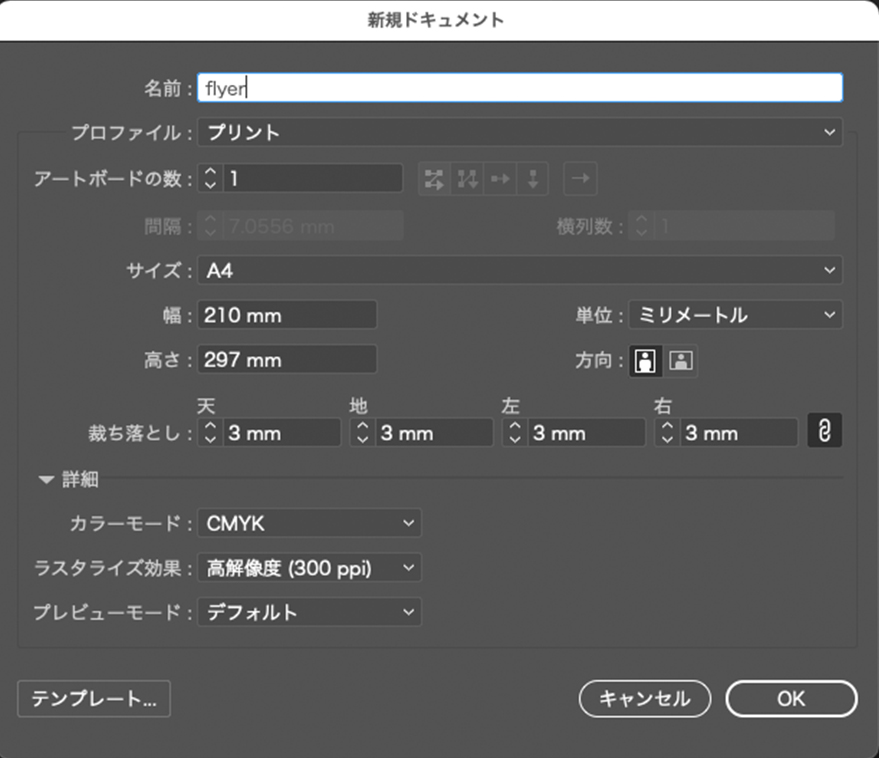Viewport: 879px width, 758px height.
Task: Open the カラーモード CMYK dropdown
Action: coord(309,523)
